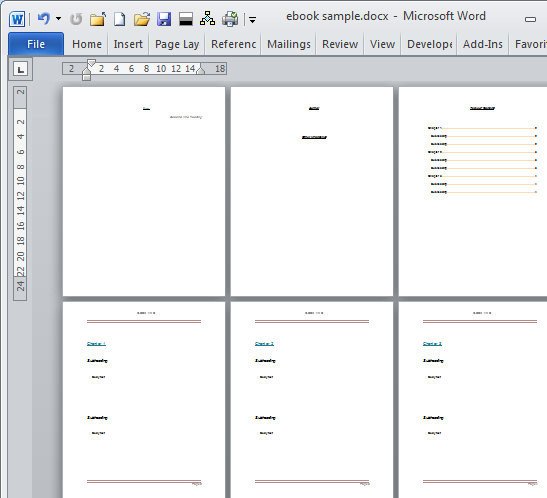Click the printer icon with green check

point(230,19)
